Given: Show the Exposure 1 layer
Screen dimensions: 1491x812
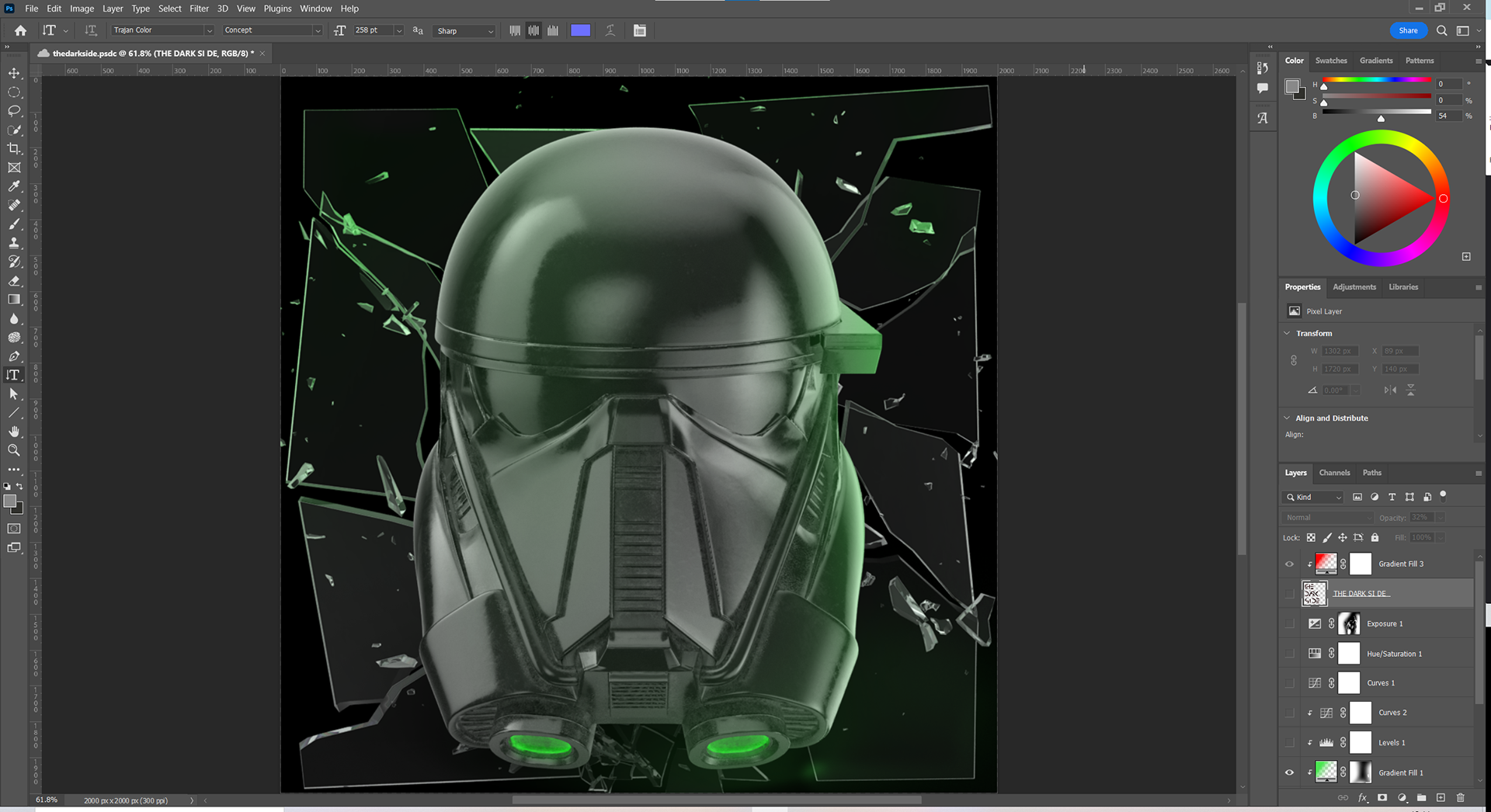Looking at the screenshot, I should [x=1289, y=624].
